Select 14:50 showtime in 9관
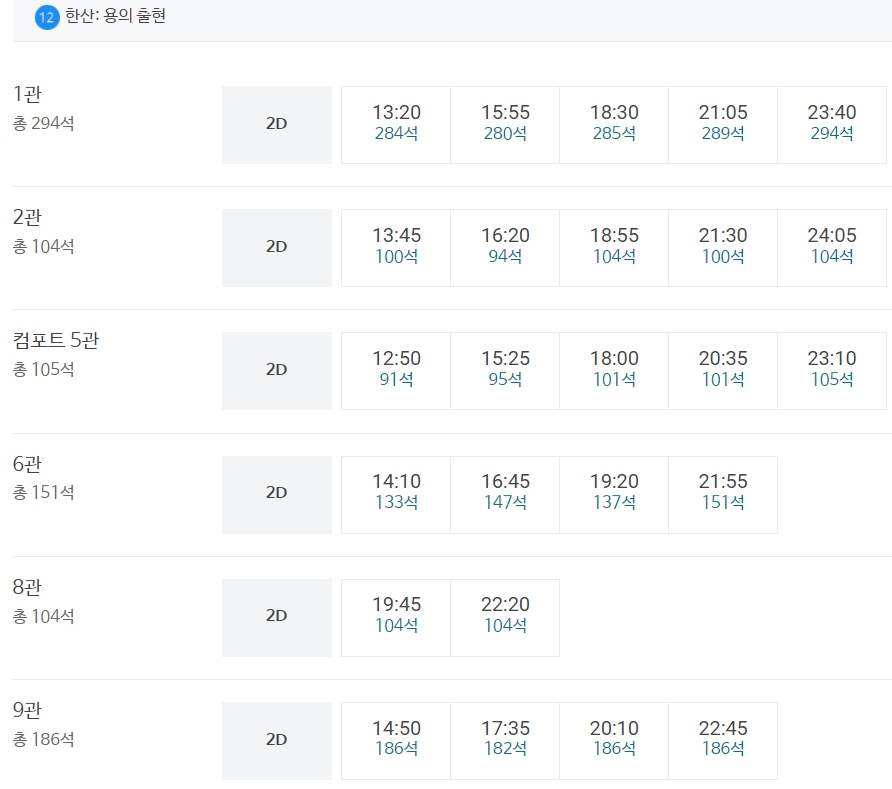This screenshot has height=789, width=892. click(x=396, y=741)
